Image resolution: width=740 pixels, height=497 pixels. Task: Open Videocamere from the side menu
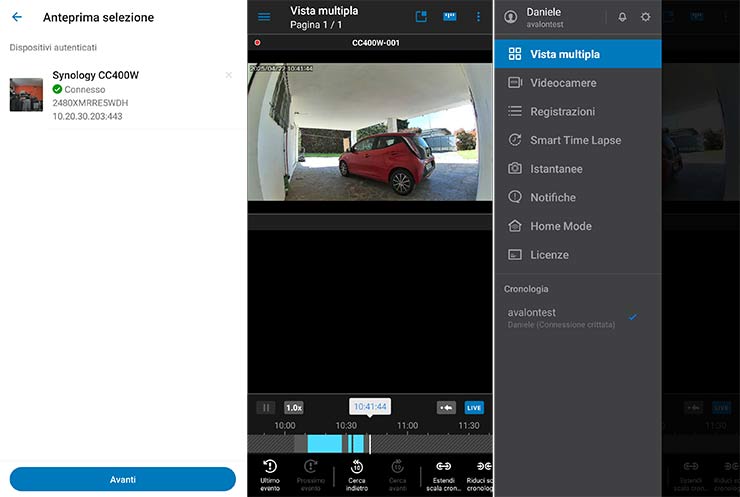click(x=563, y=83)
